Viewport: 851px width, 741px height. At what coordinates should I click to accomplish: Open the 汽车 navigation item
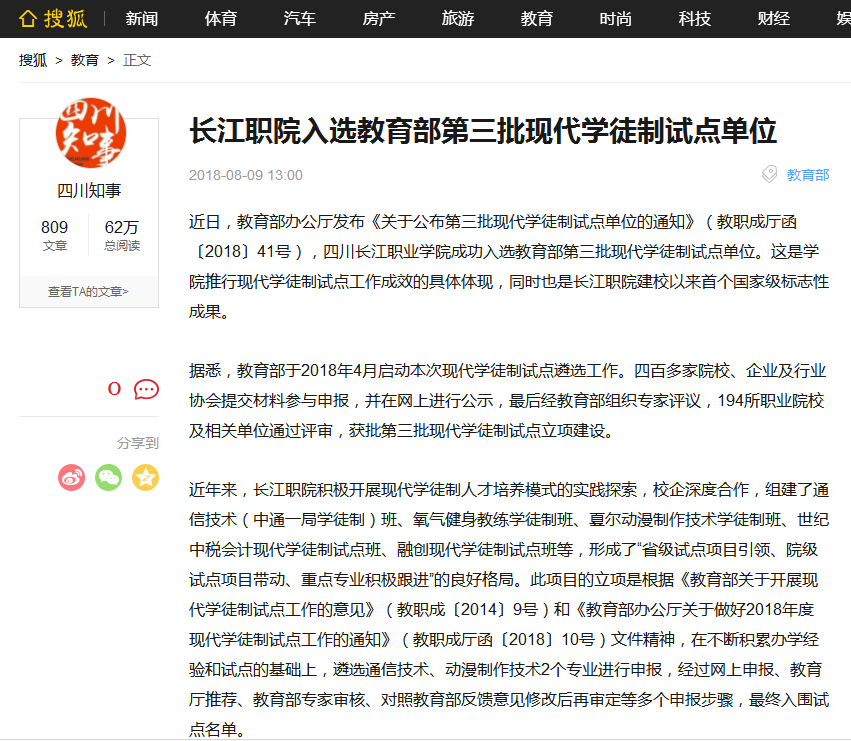[x=300, y=19]
